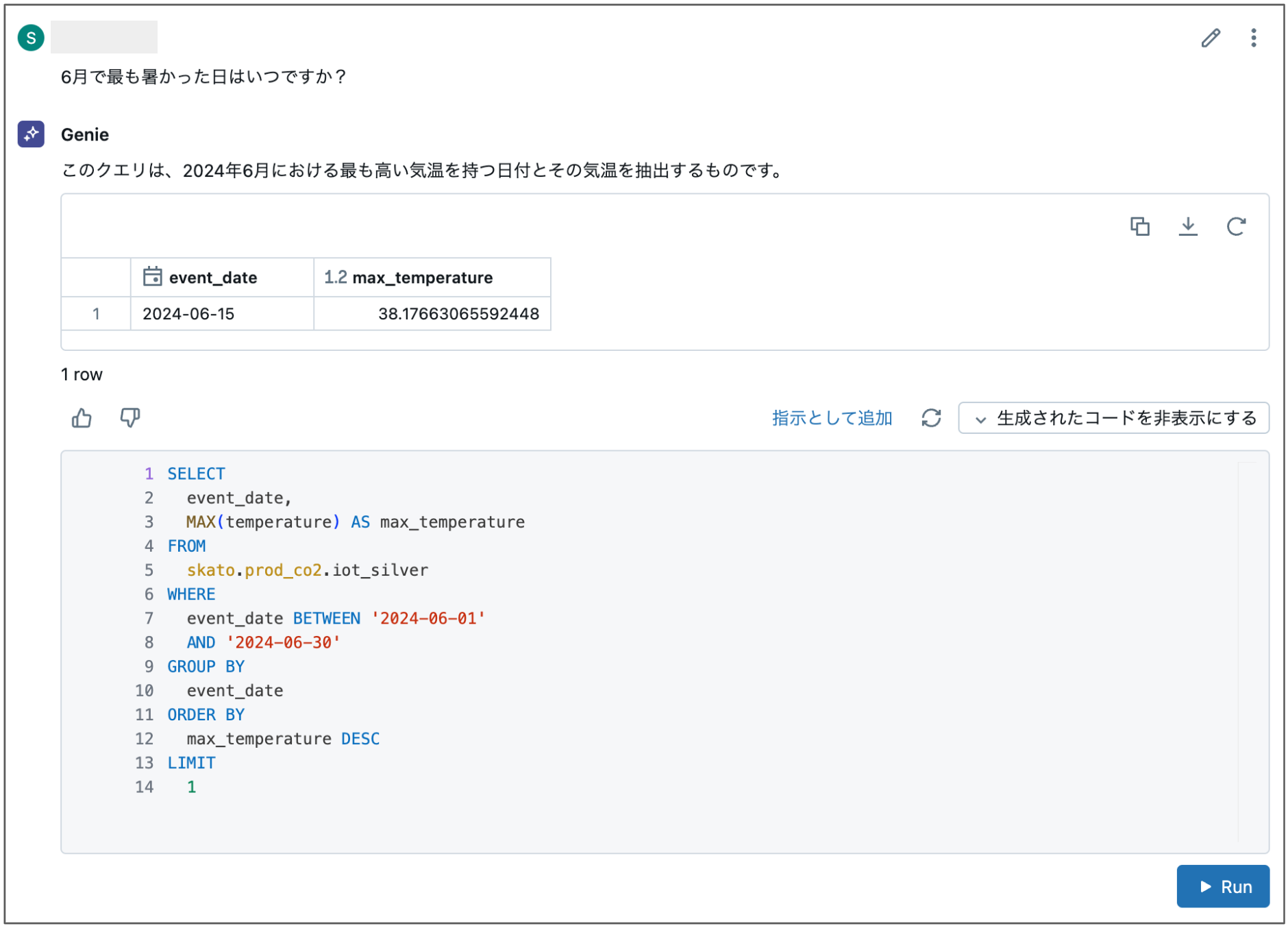Refresh the result table
The width and height of the screenshot is (1288, 928).
(1236, 226)
